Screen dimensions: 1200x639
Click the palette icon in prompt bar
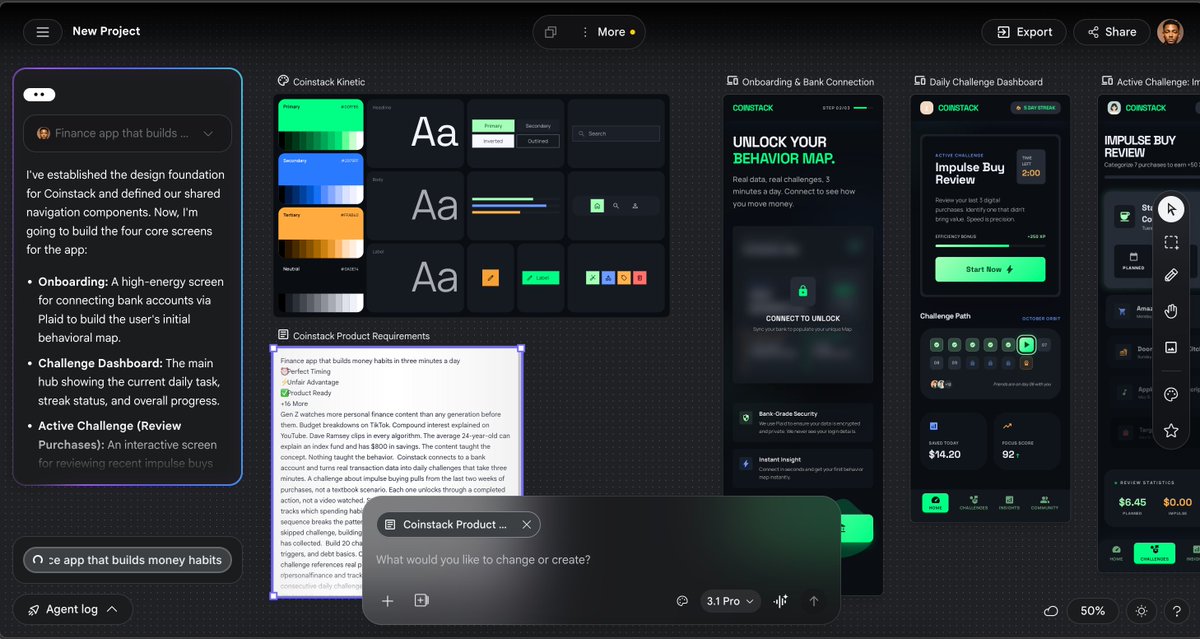[682, 601]
